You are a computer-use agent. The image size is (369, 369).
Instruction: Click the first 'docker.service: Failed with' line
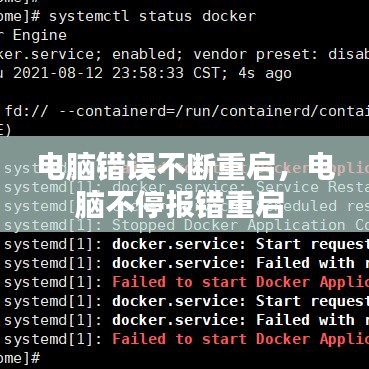[x=241, y=263]
